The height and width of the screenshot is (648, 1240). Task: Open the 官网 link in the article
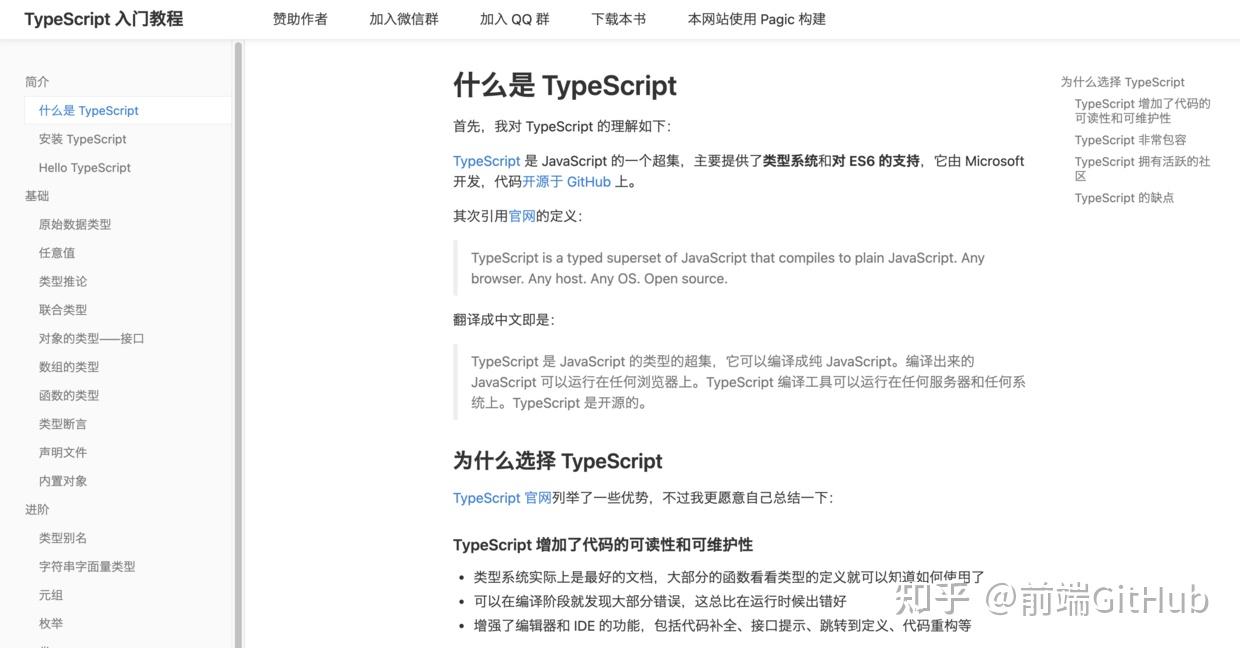(521, 216)
